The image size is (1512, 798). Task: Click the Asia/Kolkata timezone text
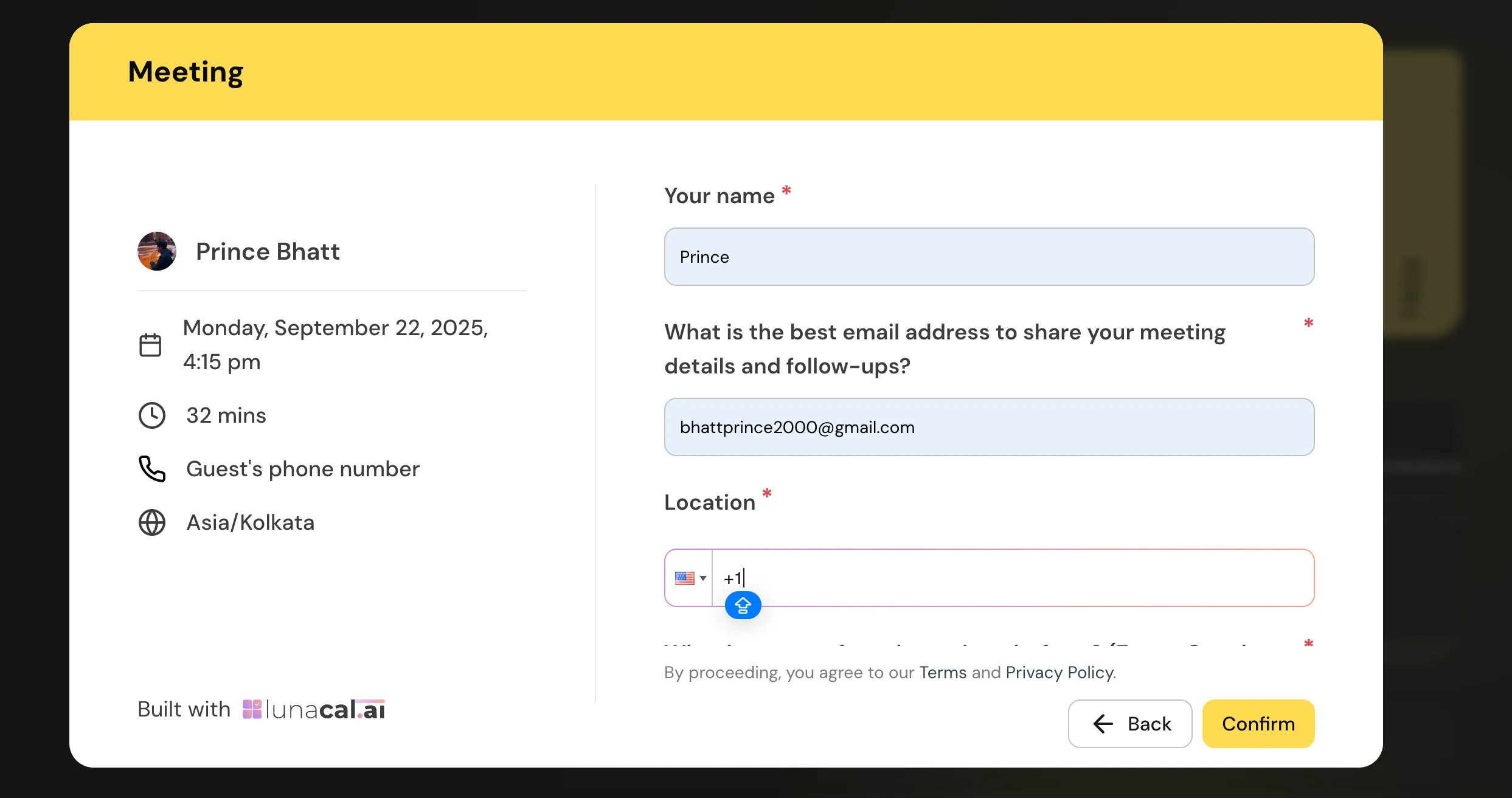[x=251, y=522]
